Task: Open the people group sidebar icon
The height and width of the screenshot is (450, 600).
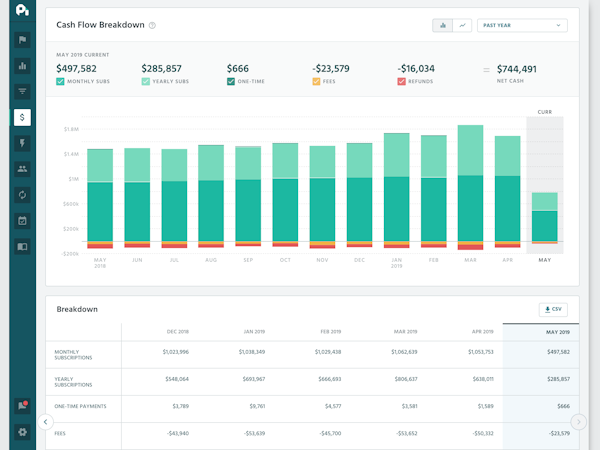Action: click(22, 169)
